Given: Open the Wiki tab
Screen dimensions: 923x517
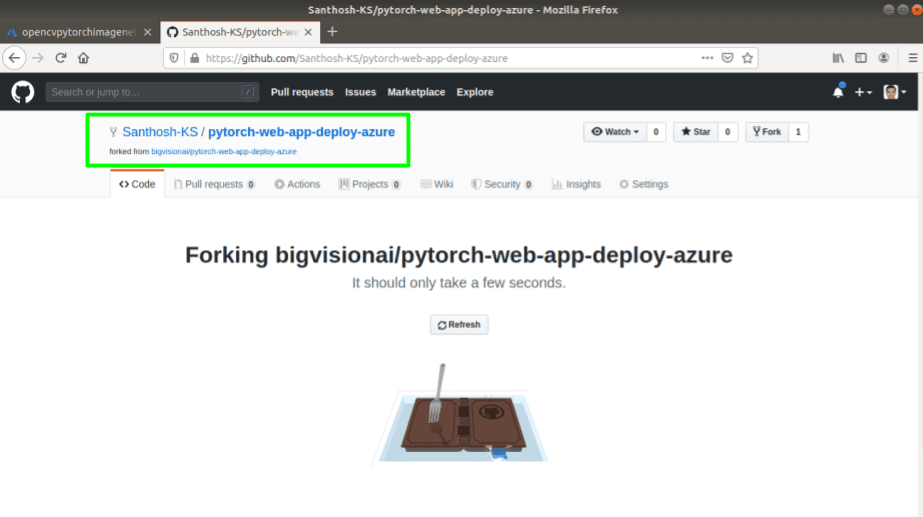Looking at the screenshot, I should (x=437, y=184).
